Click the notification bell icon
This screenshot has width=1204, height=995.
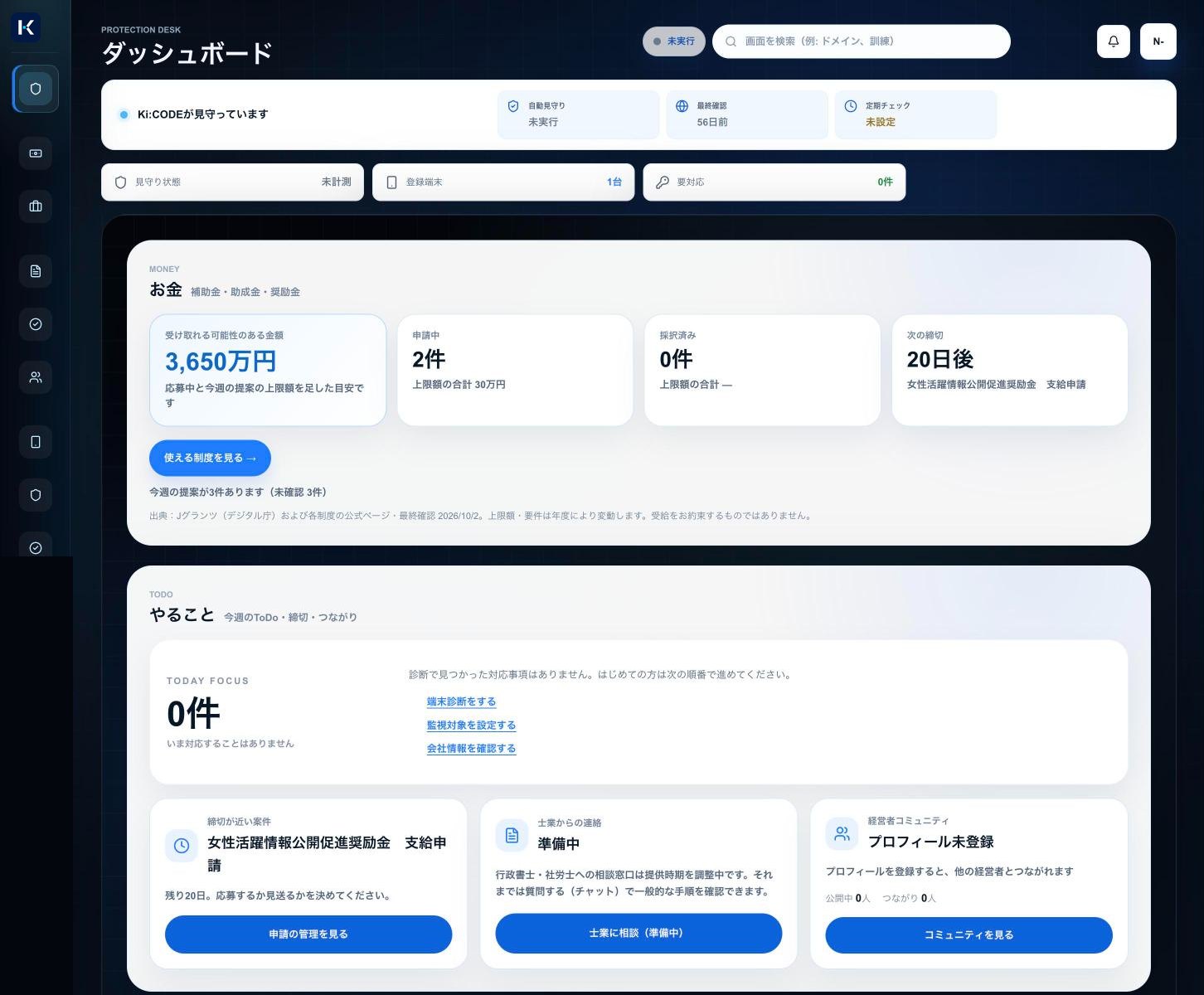click(x=1114, y=41)
